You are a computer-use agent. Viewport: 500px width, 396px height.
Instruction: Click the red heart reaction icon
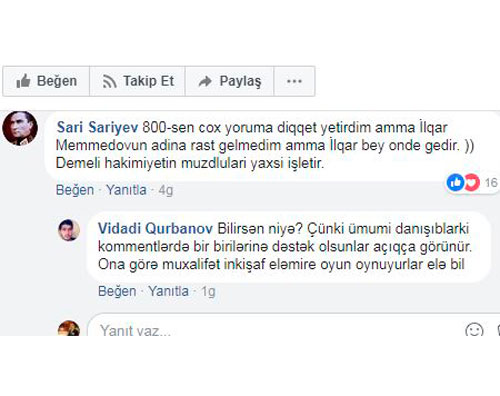point(472,182)
